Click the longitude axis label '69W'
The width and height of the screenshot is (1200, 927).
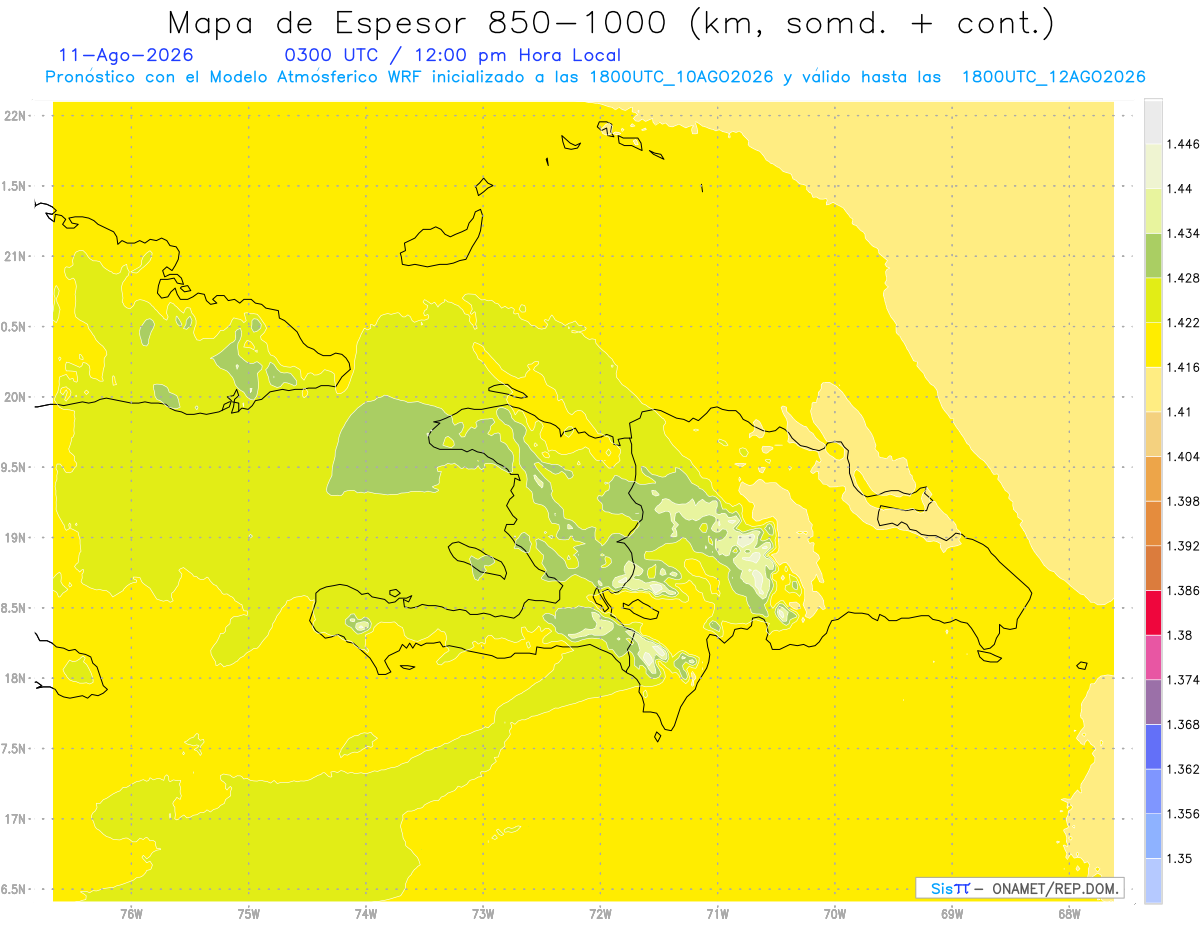[x=952, y=913]
